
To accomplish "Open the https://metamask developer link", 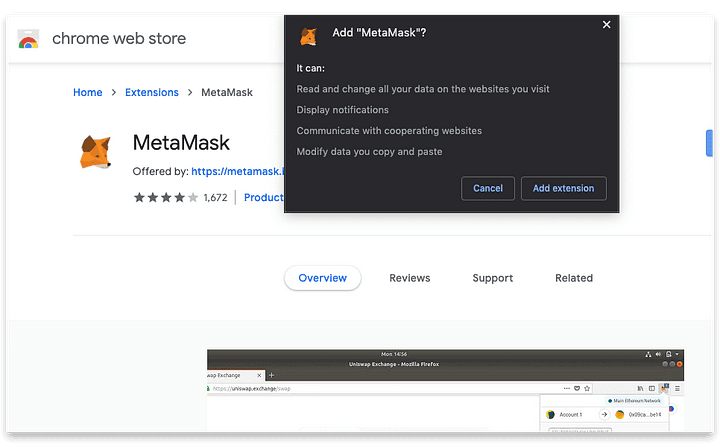I will (x=237, y=171).
